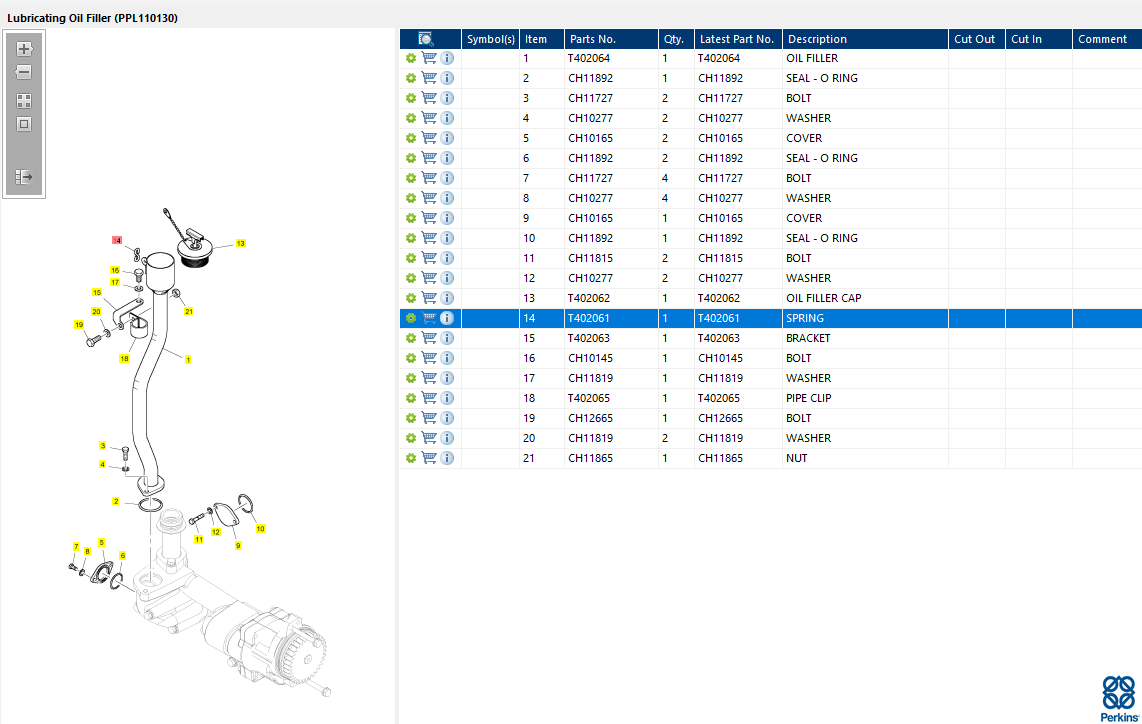This screenshot has height=724, width=1142.
Task: Zoom out of the parts diagram
Action: [24, 72]
